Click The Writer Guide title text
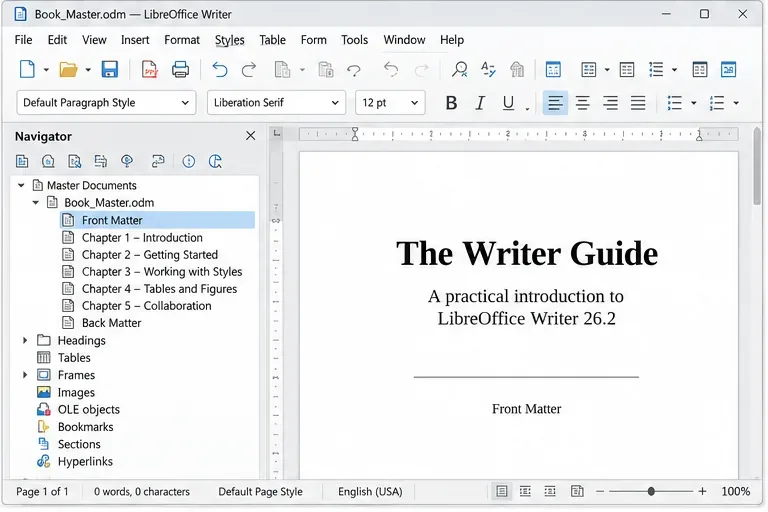Viewport: 768px width, 512px height. click(x=527, y=253)
